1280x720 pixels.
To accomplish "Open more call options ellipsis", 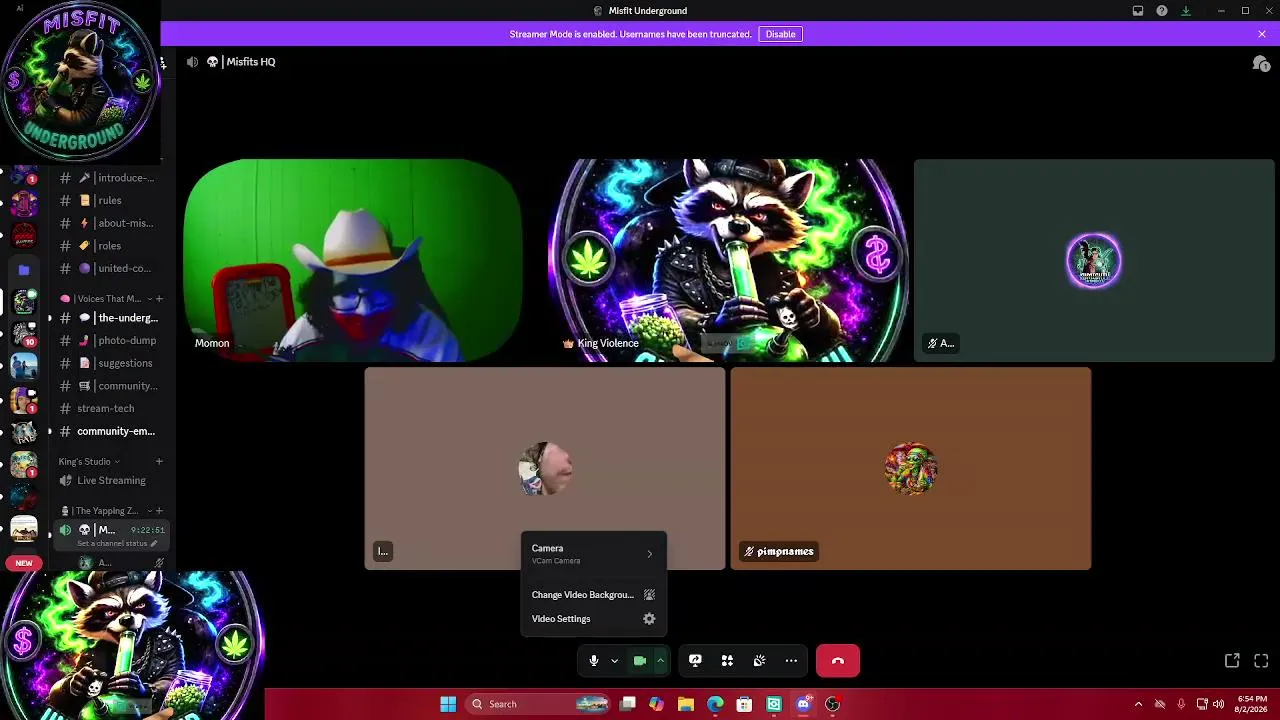I will [791, 661].
